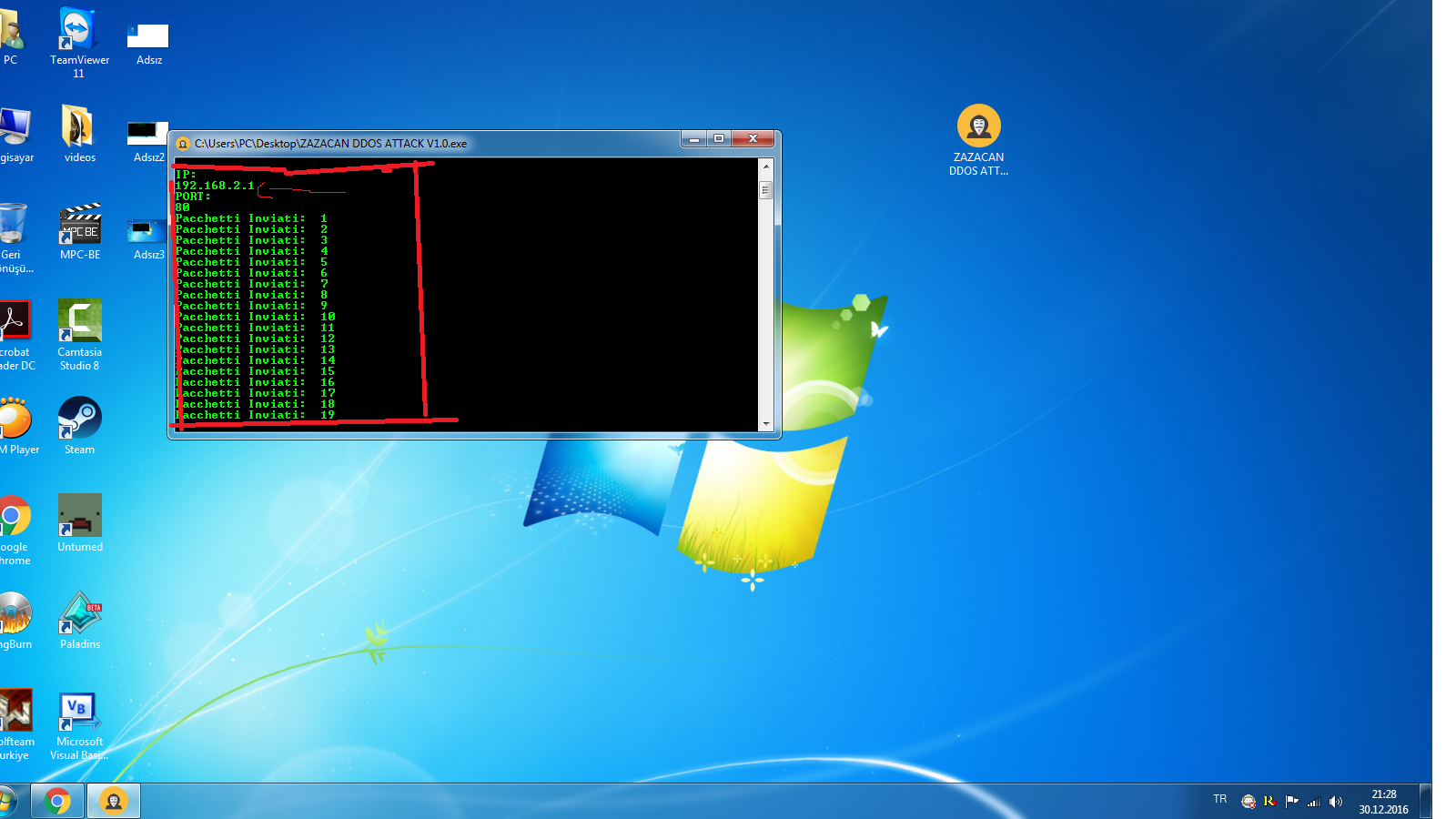
Task: Click the "Pacchetti Inviati: 19" line
Action: coord(255,415)
